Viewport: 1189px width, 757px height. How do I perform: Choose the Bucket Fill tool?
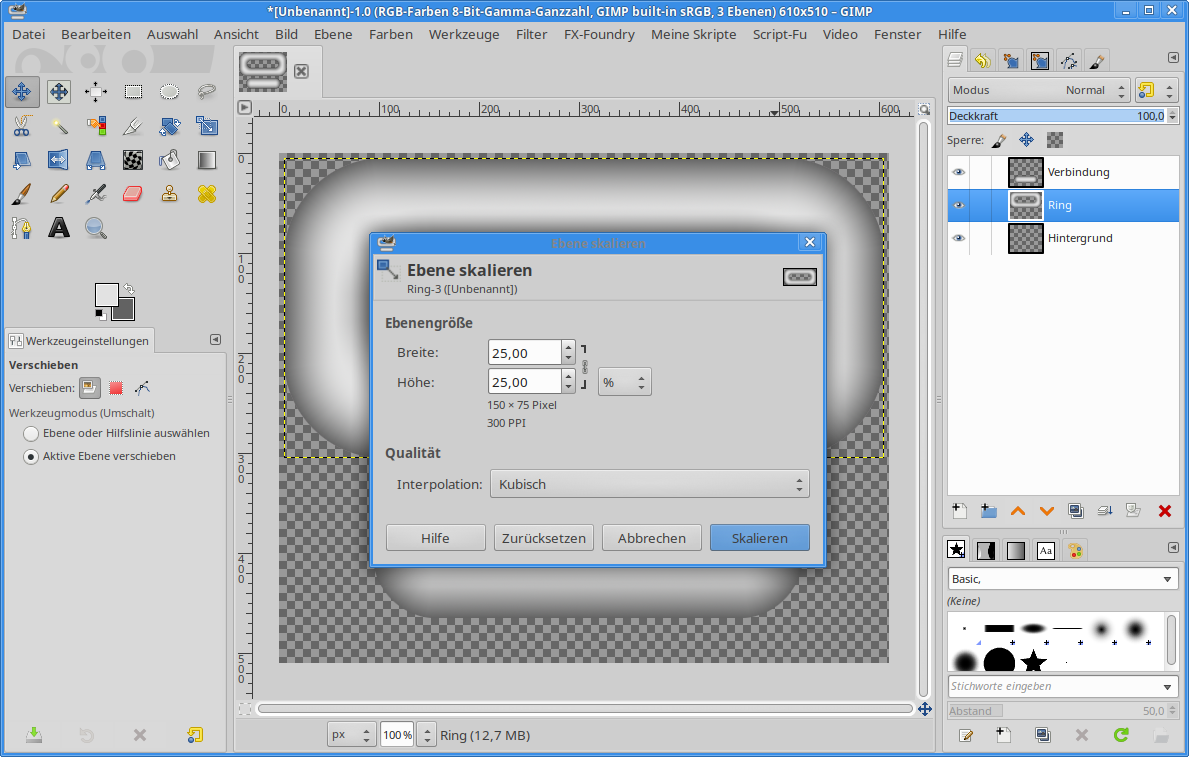click(x=170, y=160)
